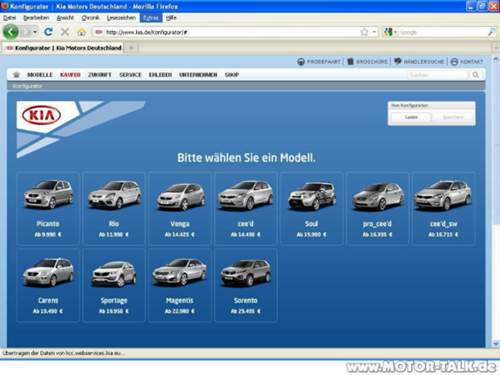
Task: Open the Chronik menu
Action: (90, 18)
